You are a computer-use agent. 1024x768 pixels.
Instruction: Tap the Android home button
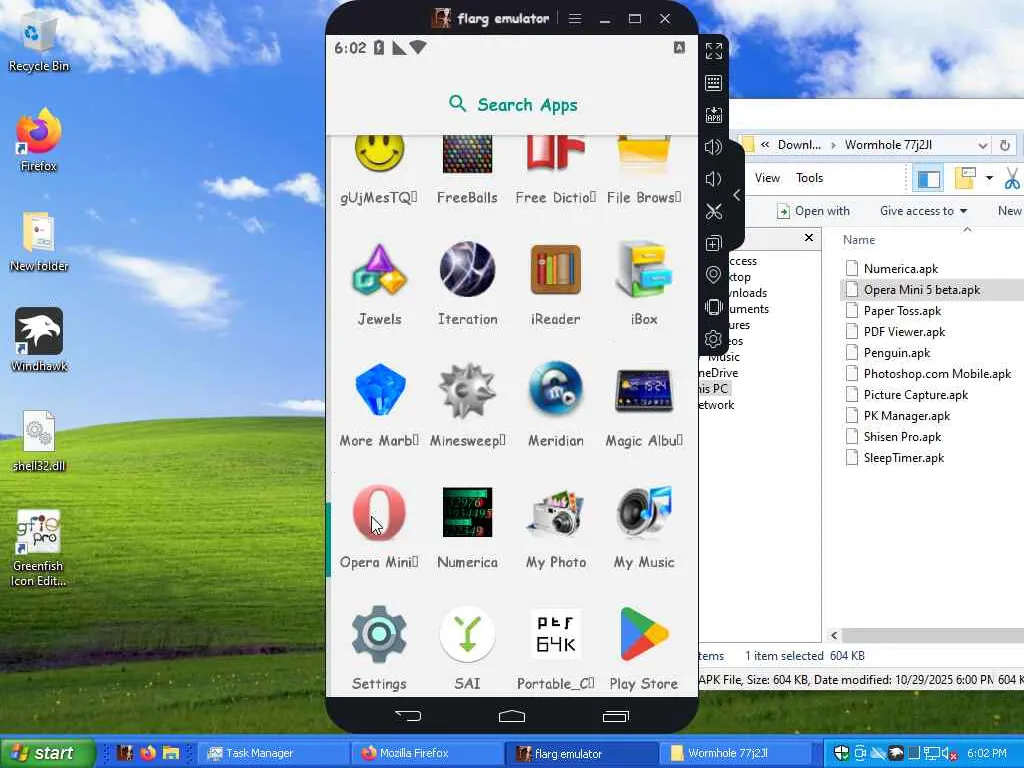click(512, 716)
